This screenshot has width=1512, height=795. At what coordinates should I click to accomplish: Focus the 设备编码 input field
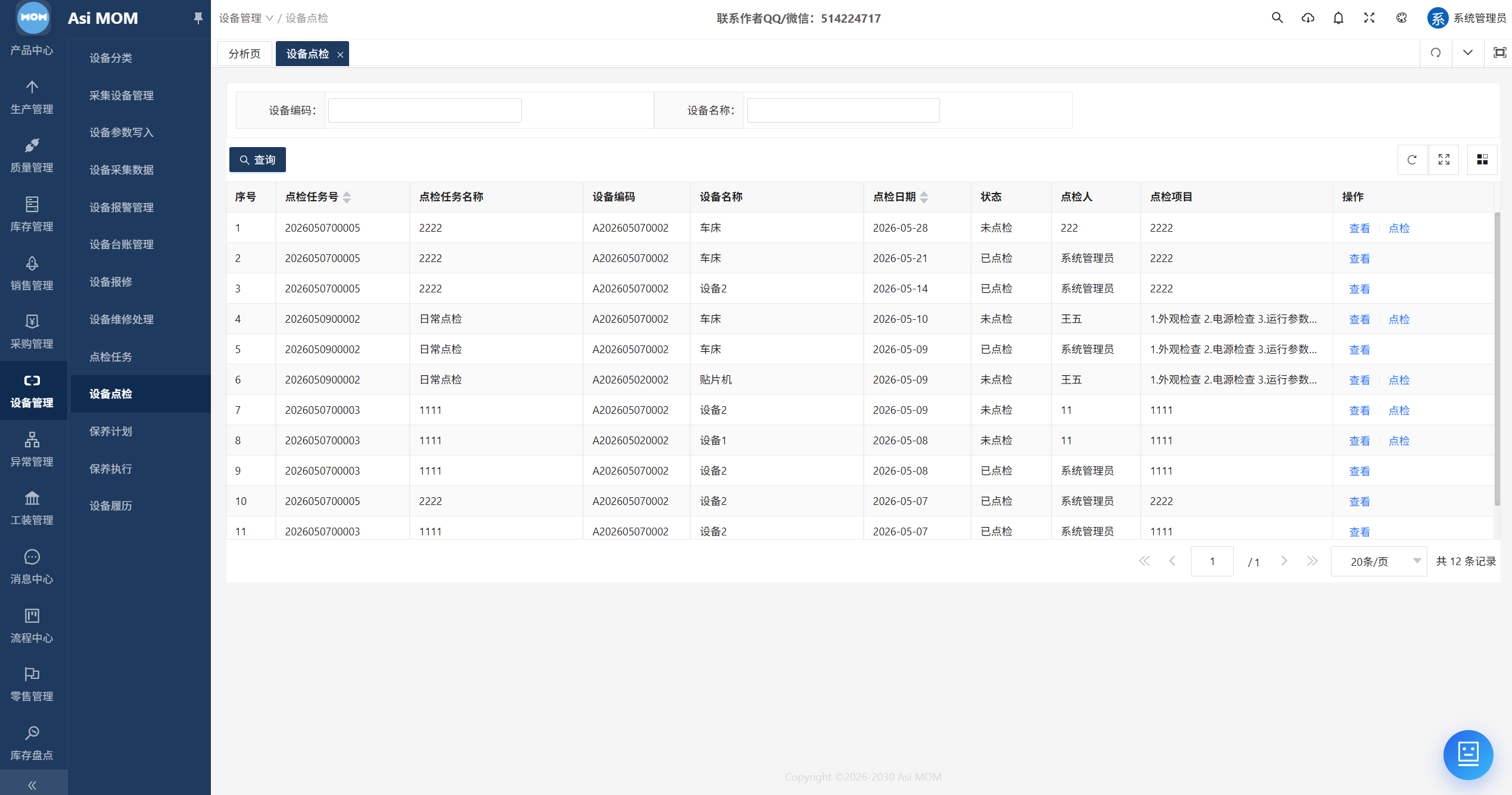[425, 110]
